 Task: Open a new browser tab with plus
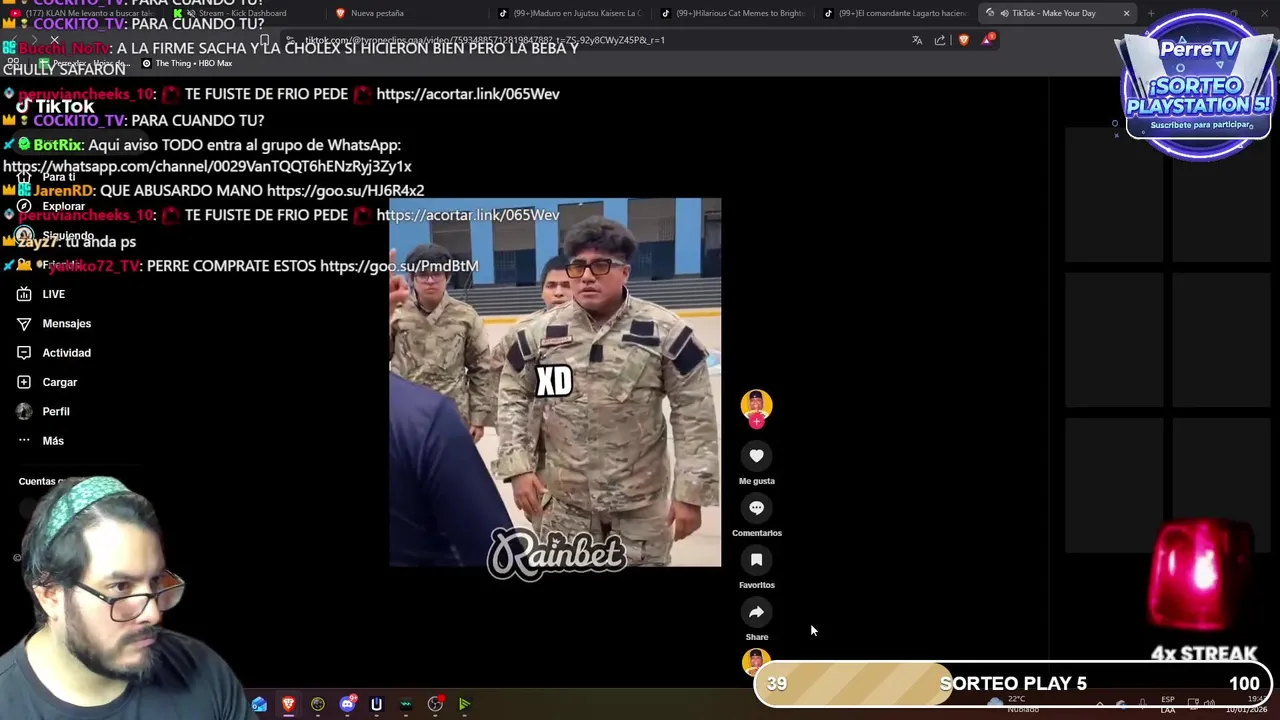click(x=1151, y=13)
